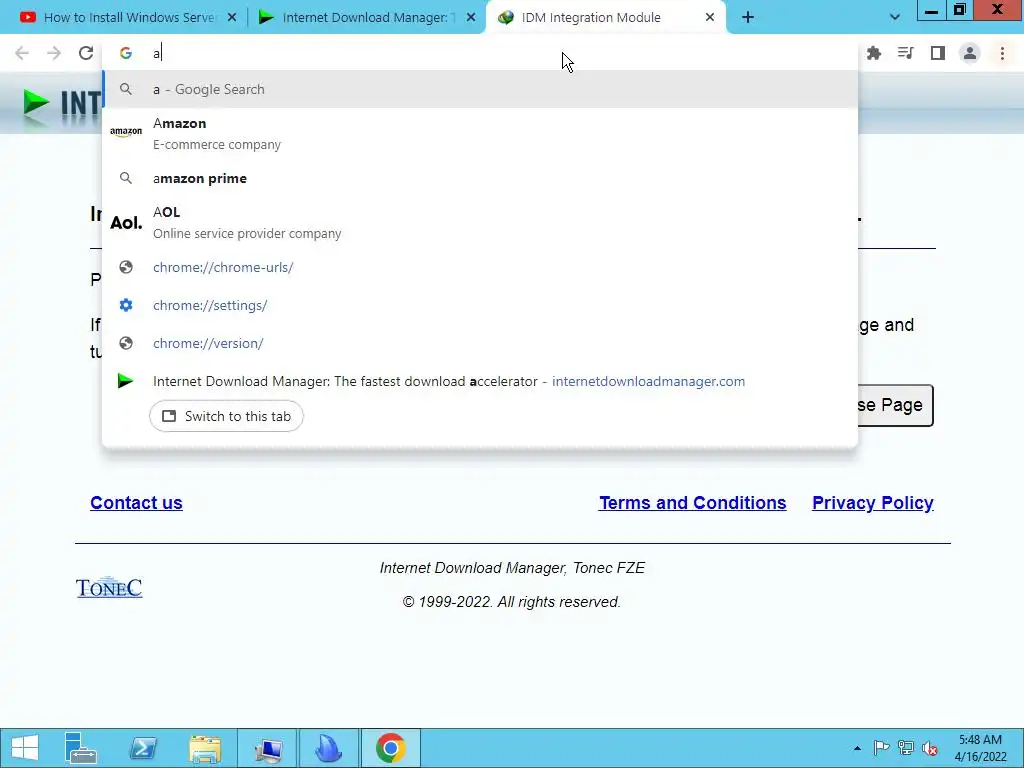This screenshot has height=768, width=1024.
Task: Reload the current page
Action: (x=86, y=53)
